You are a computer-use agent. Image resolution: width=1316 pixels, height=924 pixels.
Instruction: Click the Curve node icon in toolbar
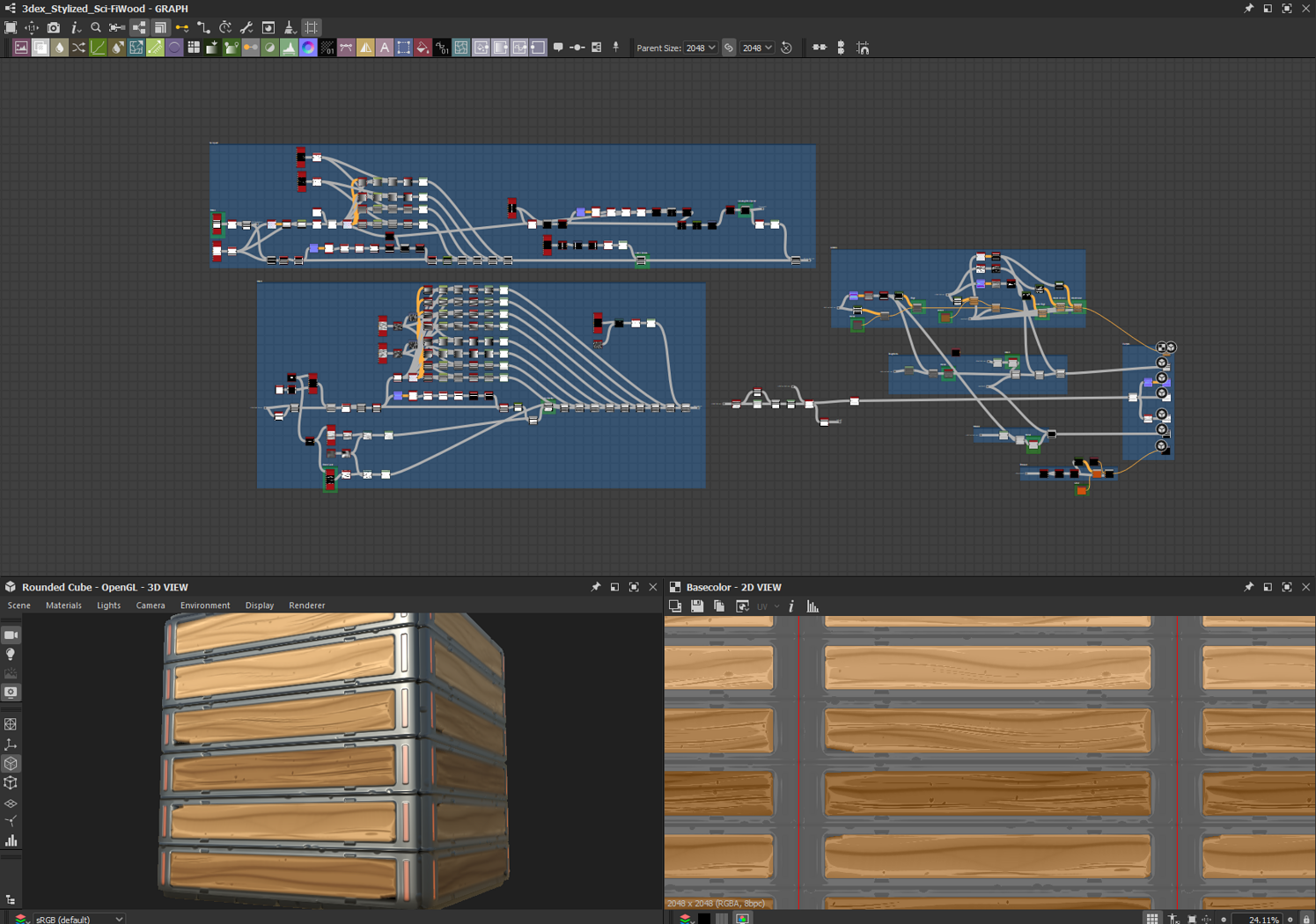tap(98, 48)
